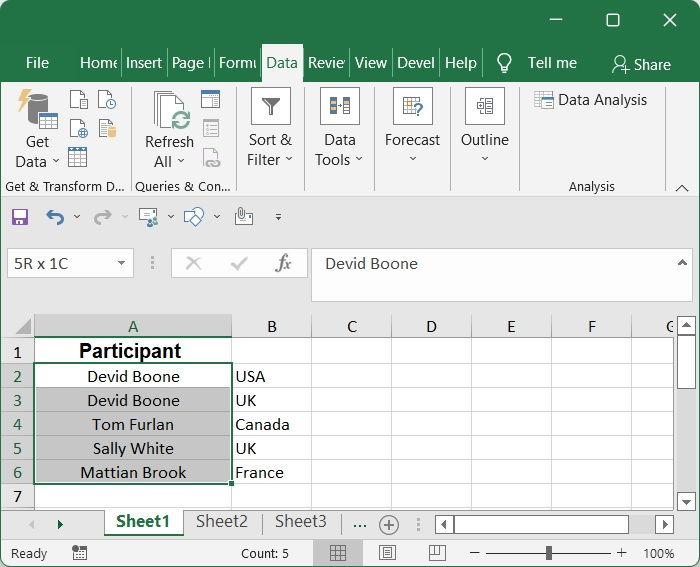Switch to Page Layout view
Viewport: 700px width, 567px height.
[387, 553]
